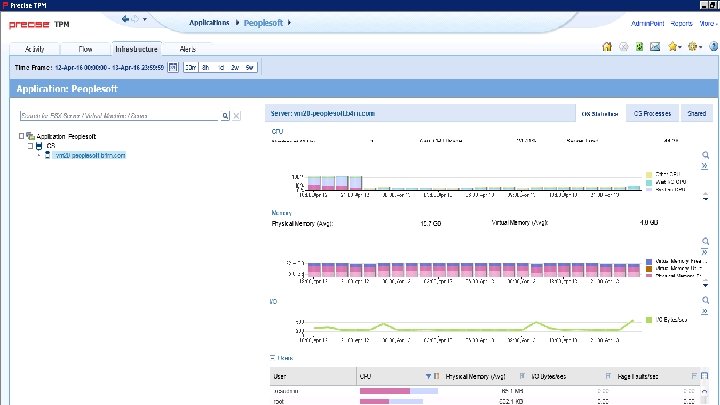Select the Infrastructure tab

point(136,49)
